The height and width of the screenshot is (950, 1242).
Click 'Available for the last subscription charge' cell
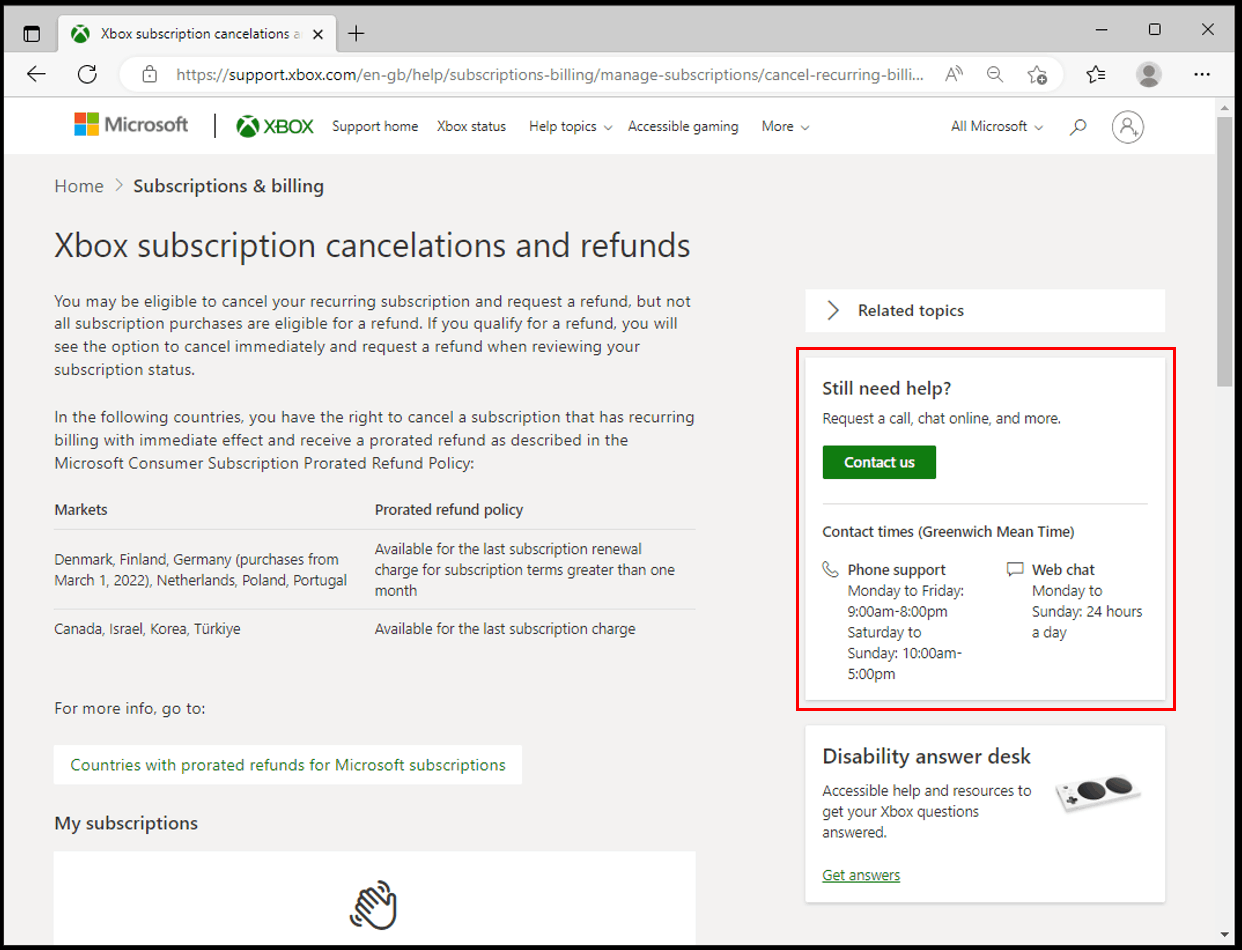pyautogui.click(x=505, y=629)
